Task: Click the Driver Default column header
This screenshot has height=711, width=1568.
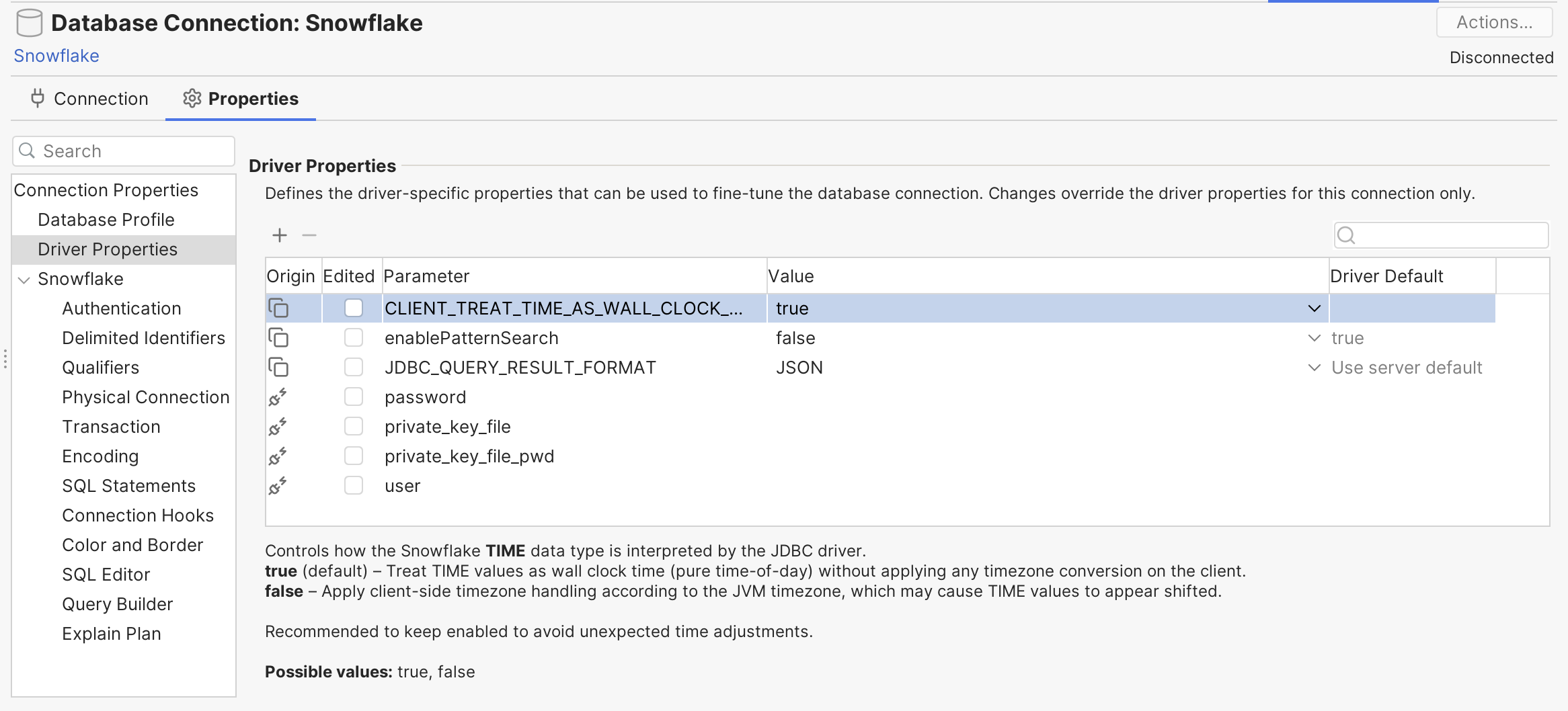Action: (x=1412, y=276)
